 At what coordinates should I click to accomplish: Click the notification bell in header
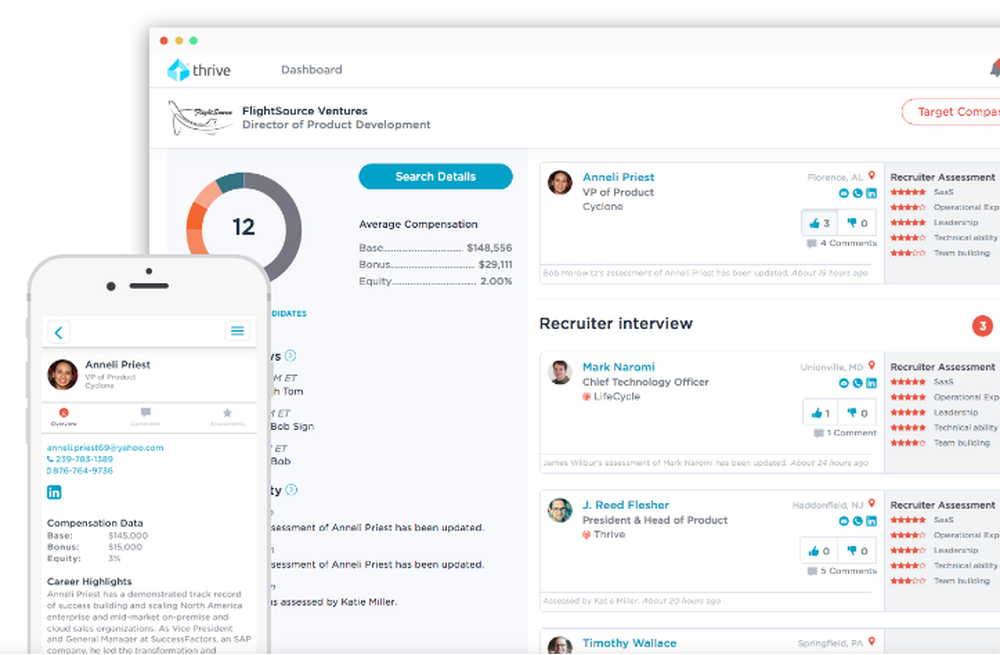click(995, 69)
